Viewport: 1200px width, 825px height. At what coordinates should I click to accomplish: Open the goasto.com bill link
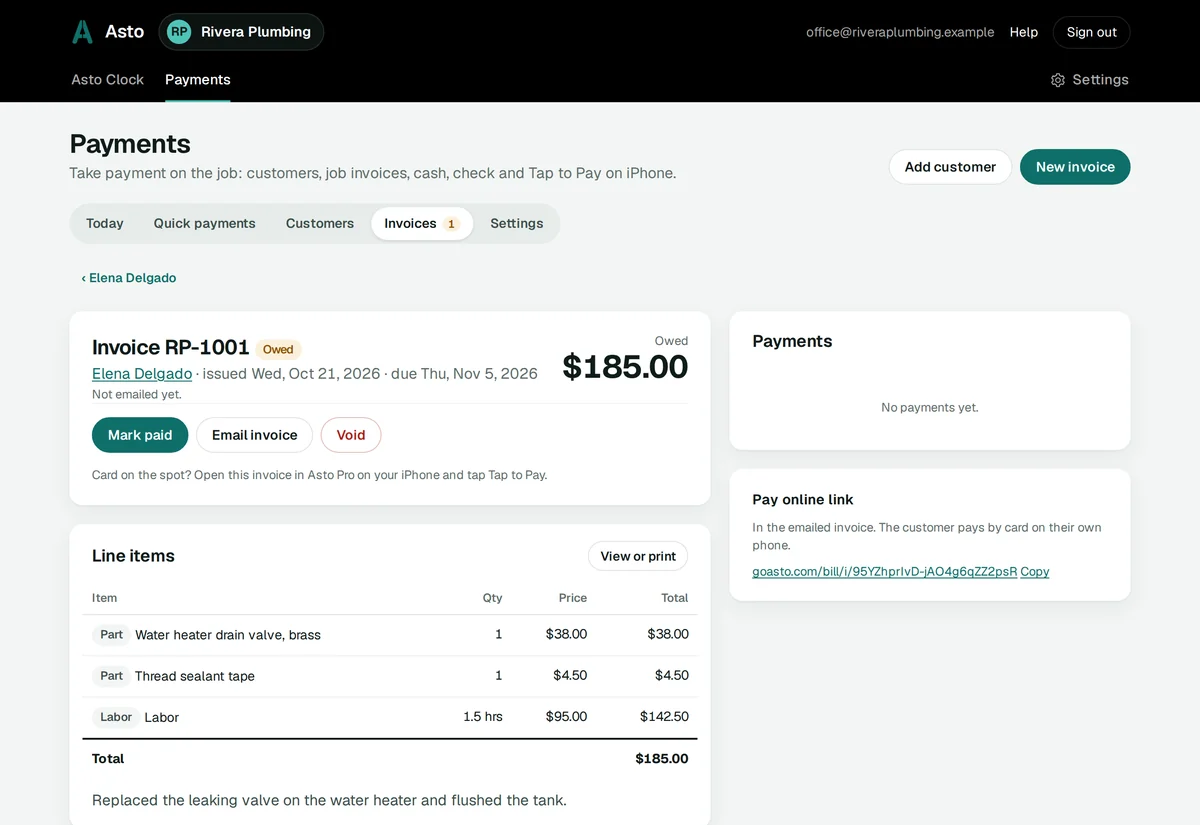pyautogui.click(x=884, y=572)
